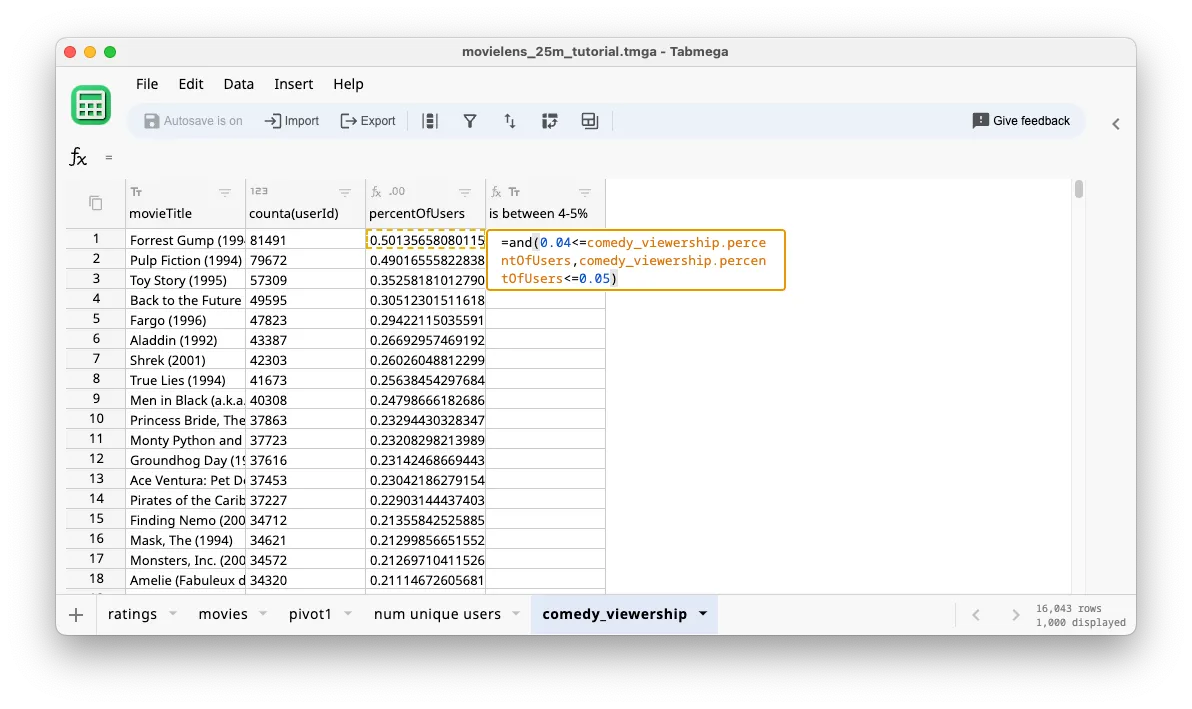Viewport: 1192px width, 709px height.
Task: Open the movieTitle column header menu
Action: pos(225,191)
